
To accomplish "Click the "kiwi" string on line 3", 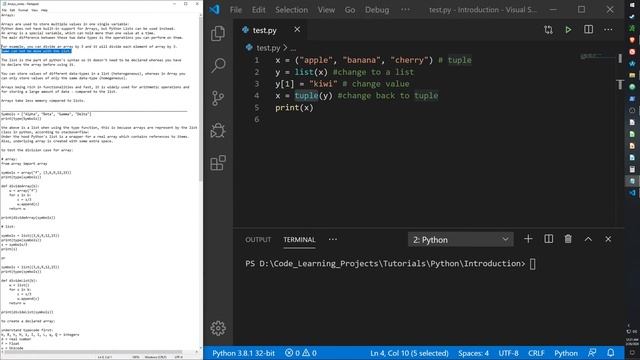I will (x=323, y=84).
